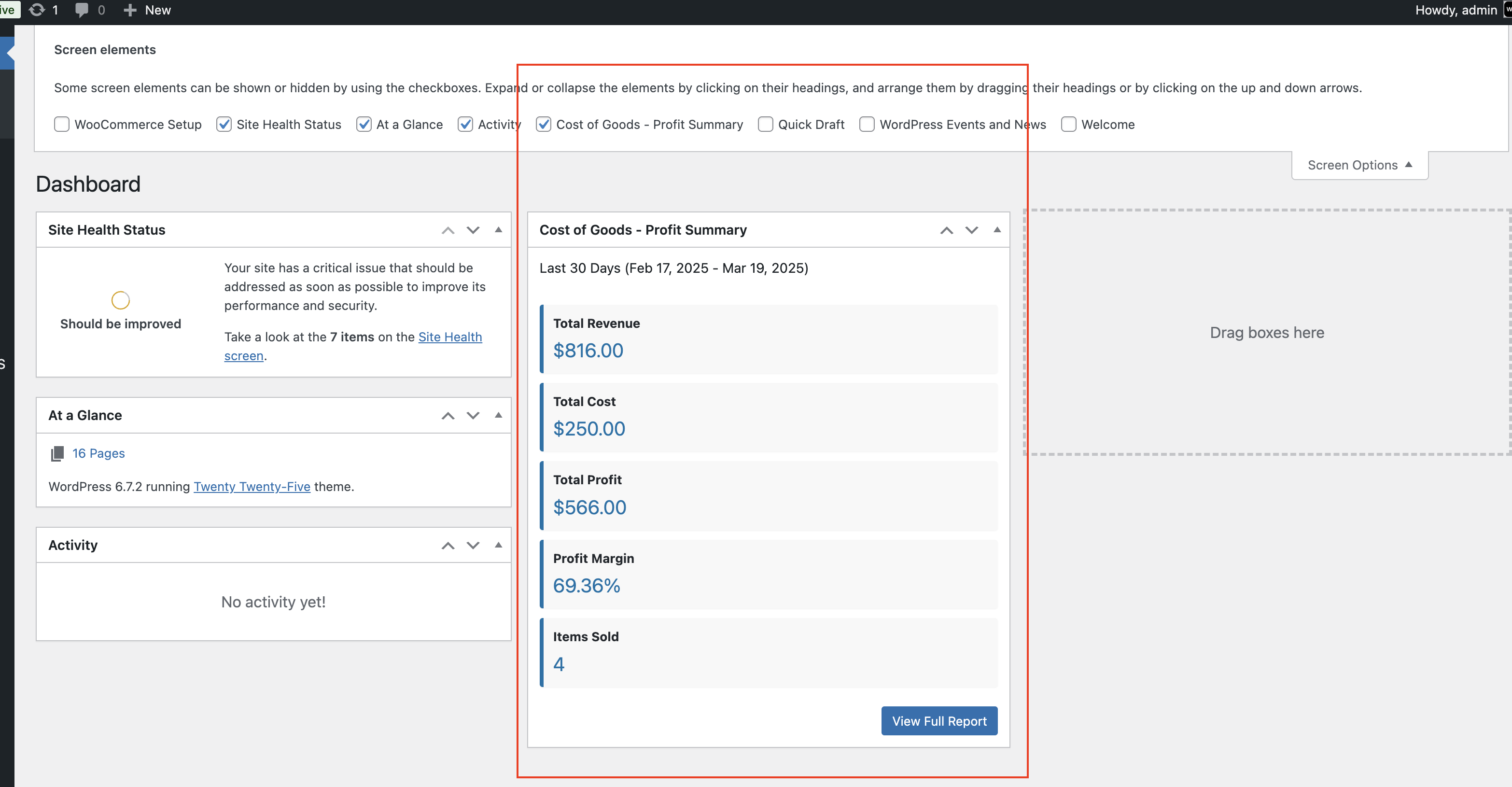
Task: Close the Screen Options tab
Action: [x=1359, y=166]
